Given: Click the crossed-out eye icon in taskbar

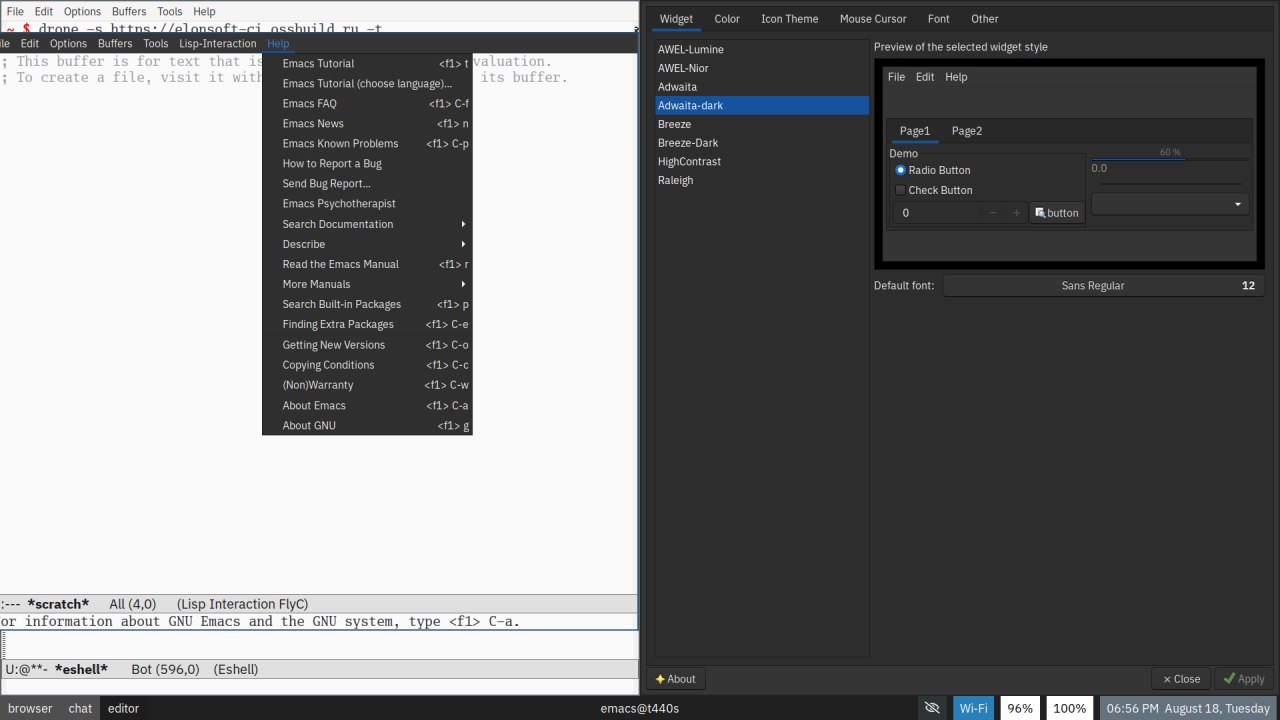Looking at the screenshot, I should 932,708.
